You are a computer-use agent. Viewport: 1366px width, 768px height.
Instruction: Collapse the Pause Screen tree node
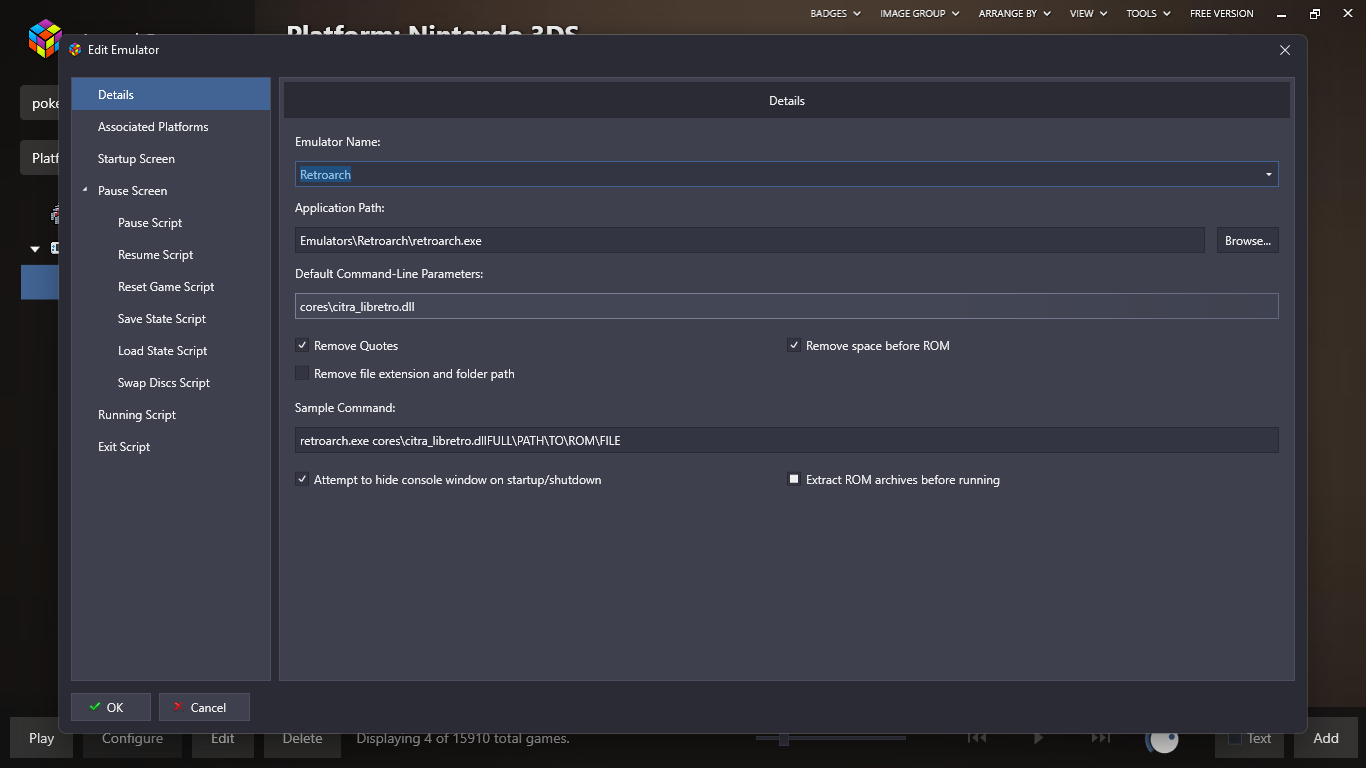click(x=86, y=190)
